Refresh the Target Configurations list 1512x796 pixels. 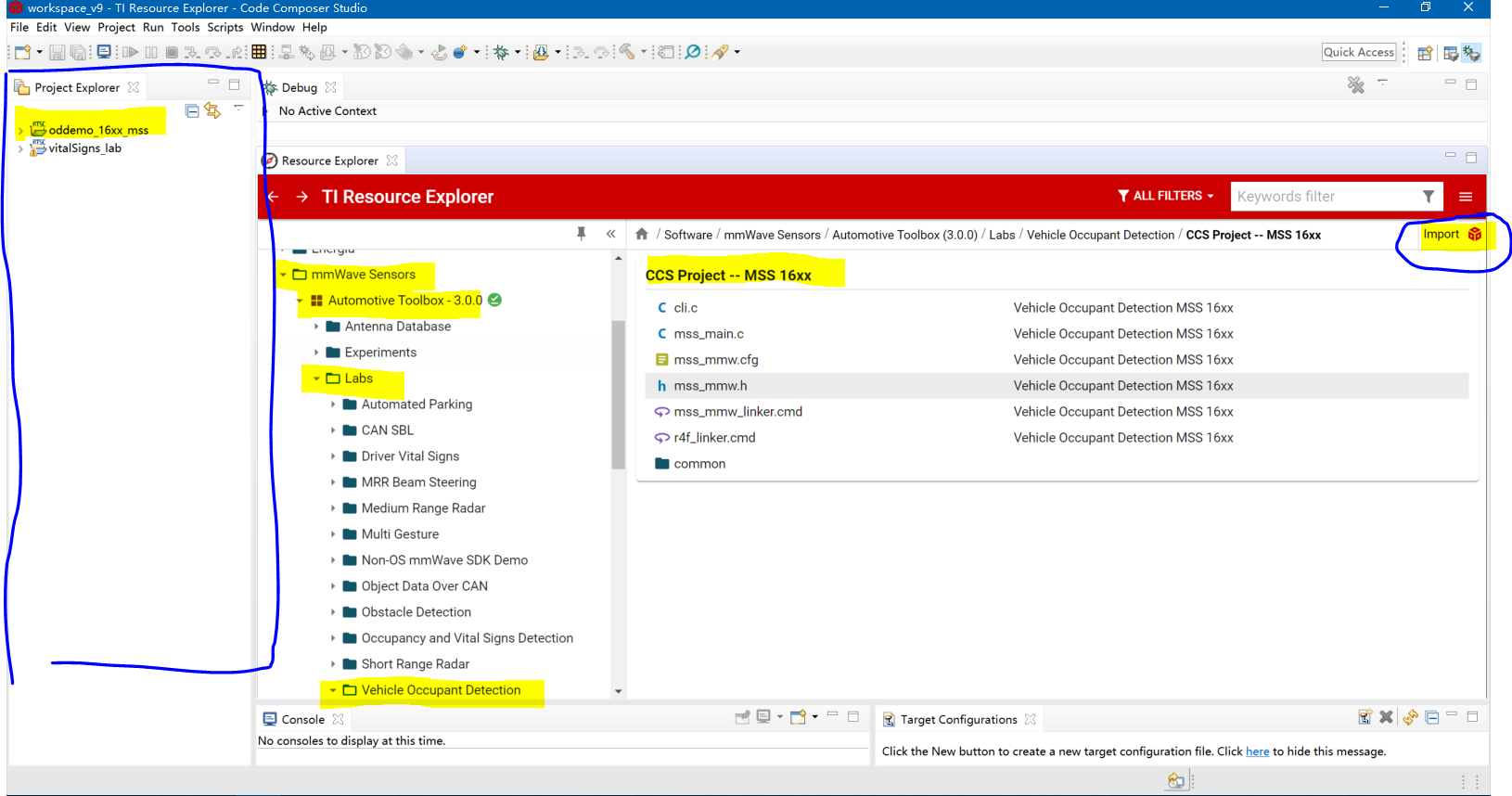(1410, 717)
